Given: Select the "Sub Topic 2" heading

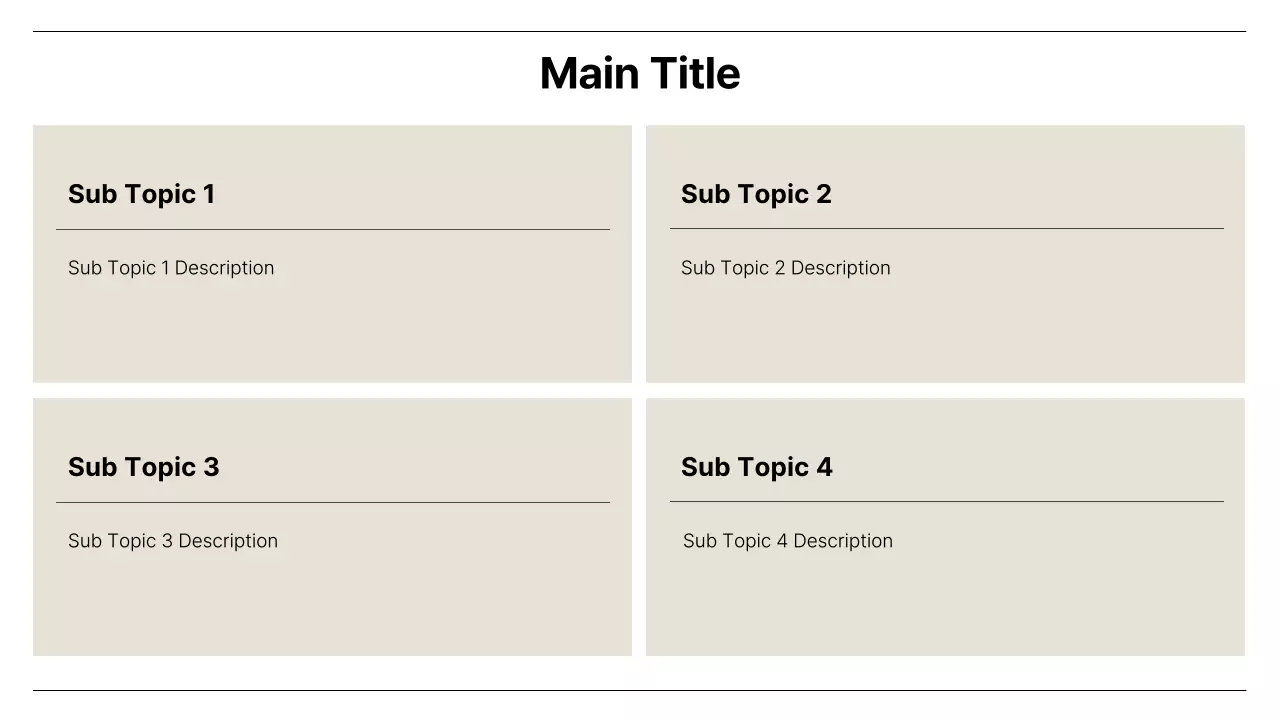Looking at the screenshot, I should [756, 194].
